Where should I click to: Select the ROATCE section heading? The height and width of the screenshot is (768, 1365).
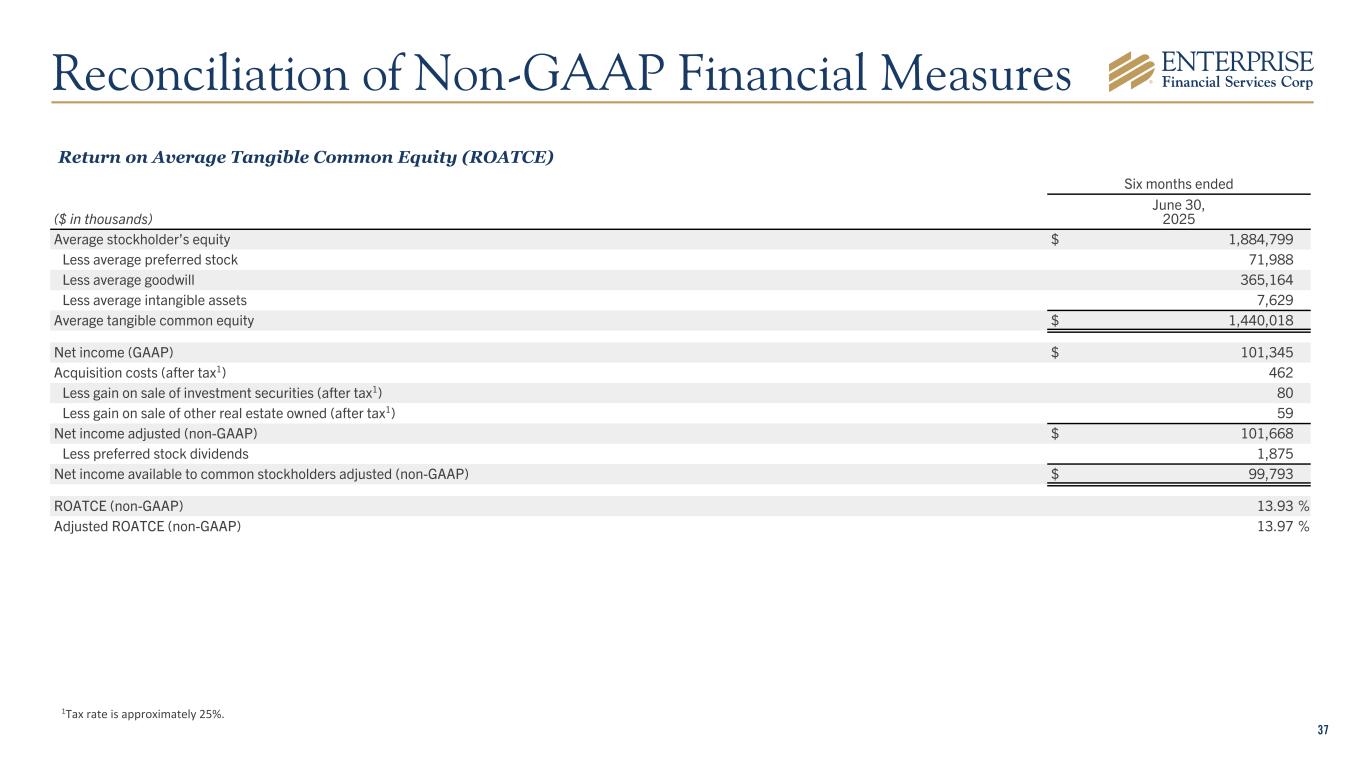[306, 158]
